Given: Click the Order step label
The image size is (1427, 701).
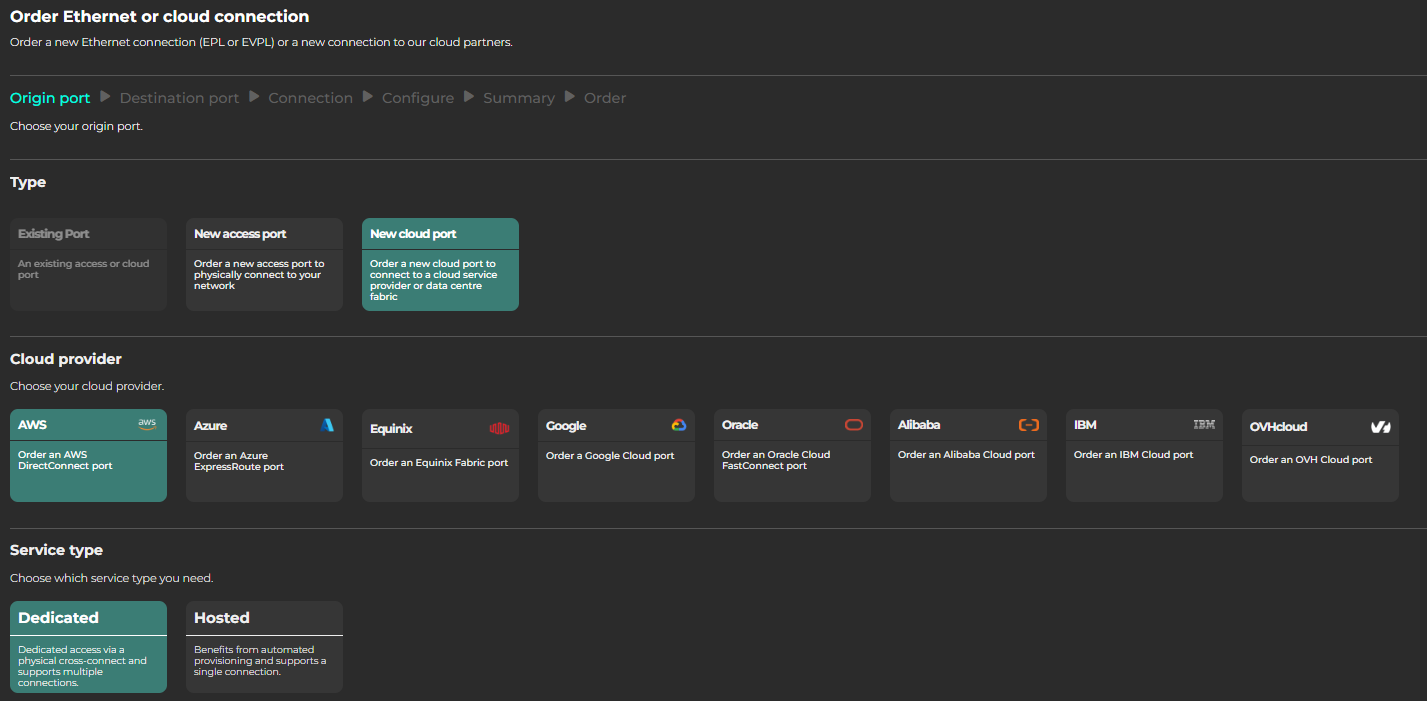Looking at the screenshot, I should tap(605, 98).
